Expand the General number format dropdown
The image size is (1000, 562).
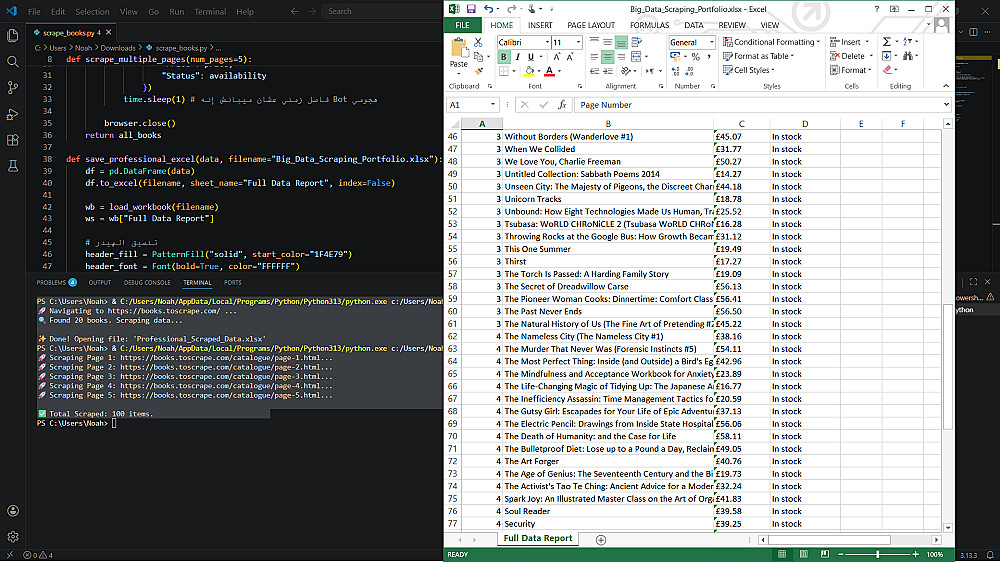tap(710, 42)
